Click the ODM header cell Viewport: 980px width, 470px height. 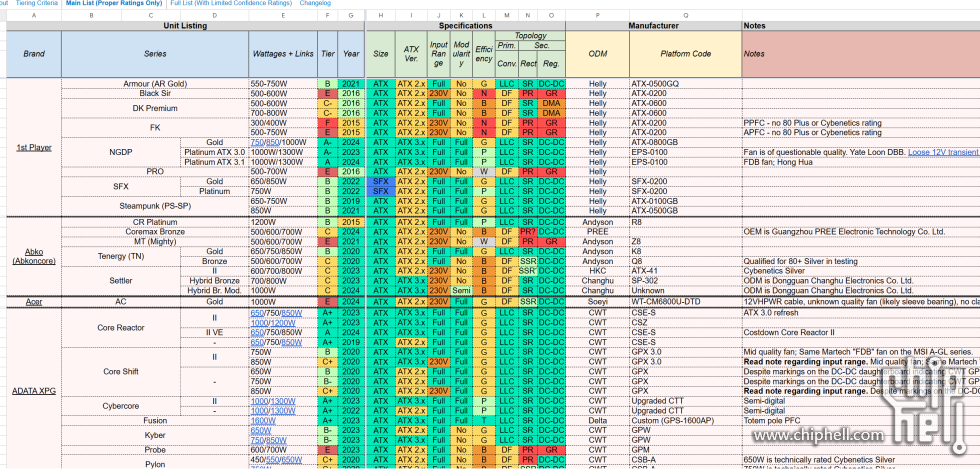[x=598, y=54]
